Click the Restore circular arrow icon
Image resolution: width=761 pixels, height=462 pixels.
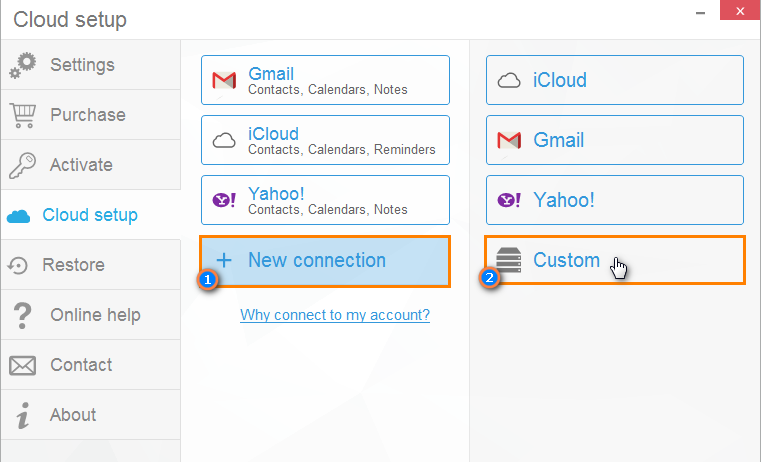click(x=18, y=265)
